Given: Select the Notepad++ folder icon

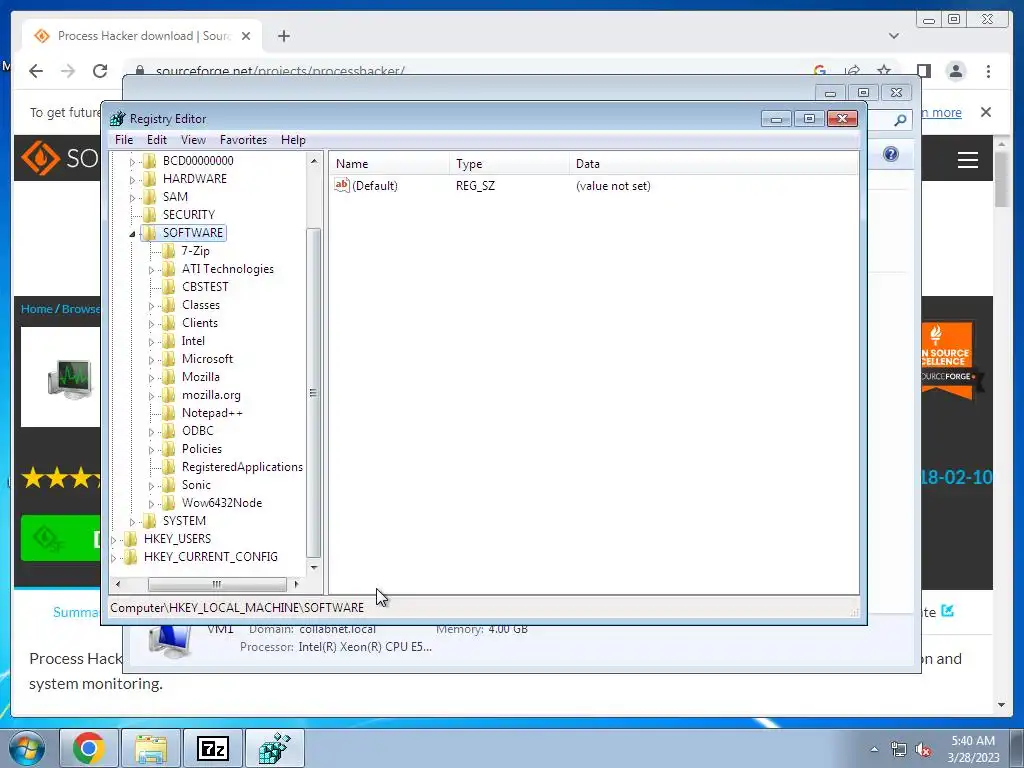Looking at the screenshot, I should 168,413.
